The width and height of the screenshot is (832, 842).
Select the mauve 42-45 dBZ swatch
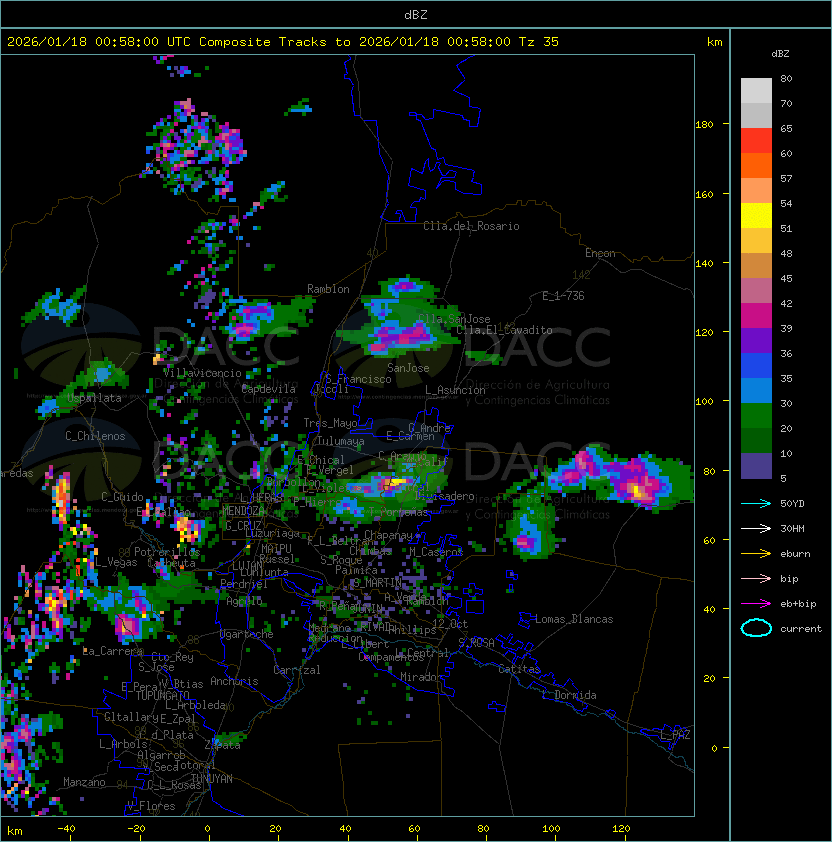(x=756, y=291)
